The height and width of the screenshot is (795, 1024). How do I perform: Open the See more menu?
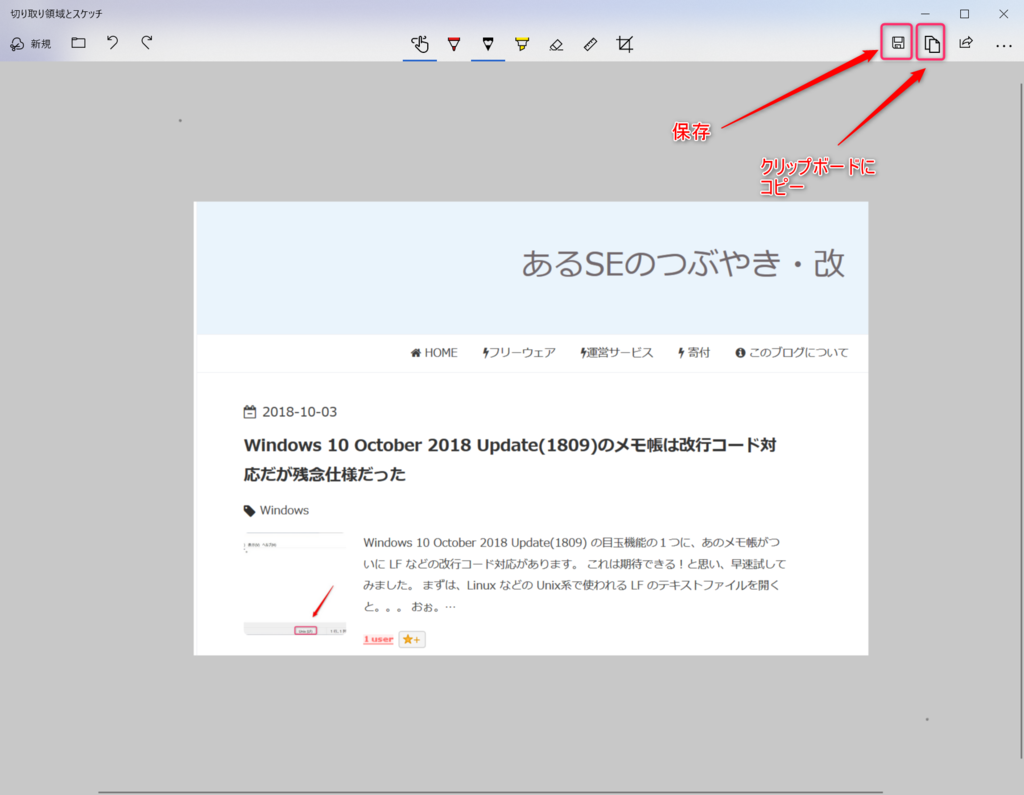click(1002, 43)
